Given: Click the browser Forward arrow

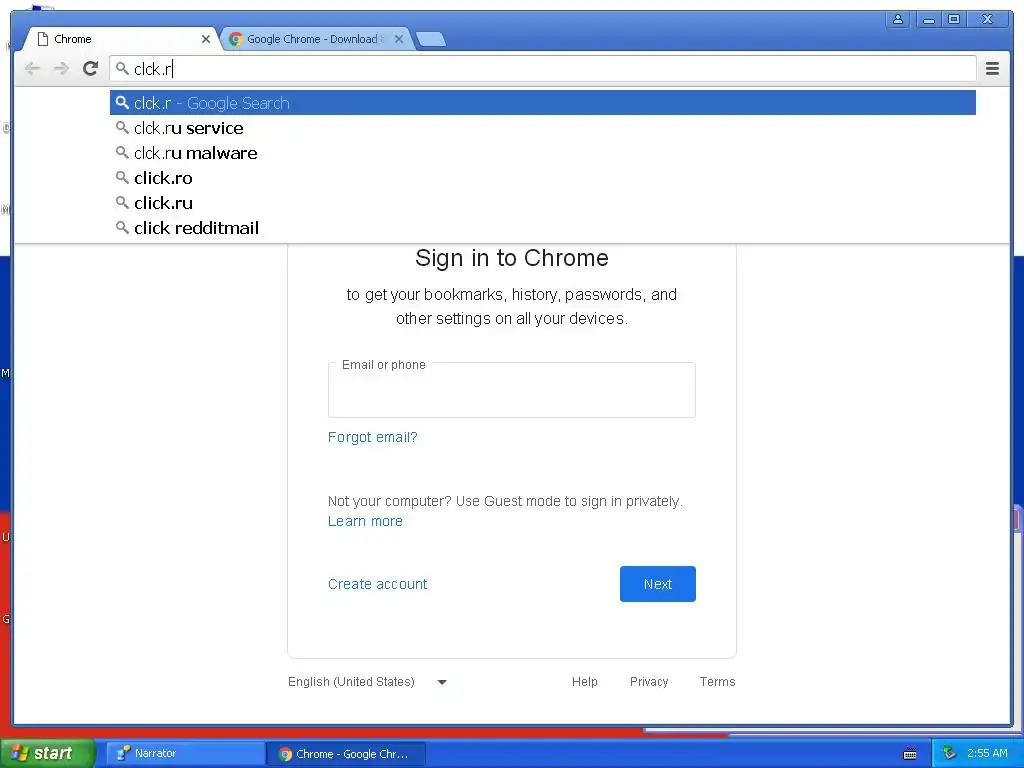Looking at the screenshot, I should [61, 69].
